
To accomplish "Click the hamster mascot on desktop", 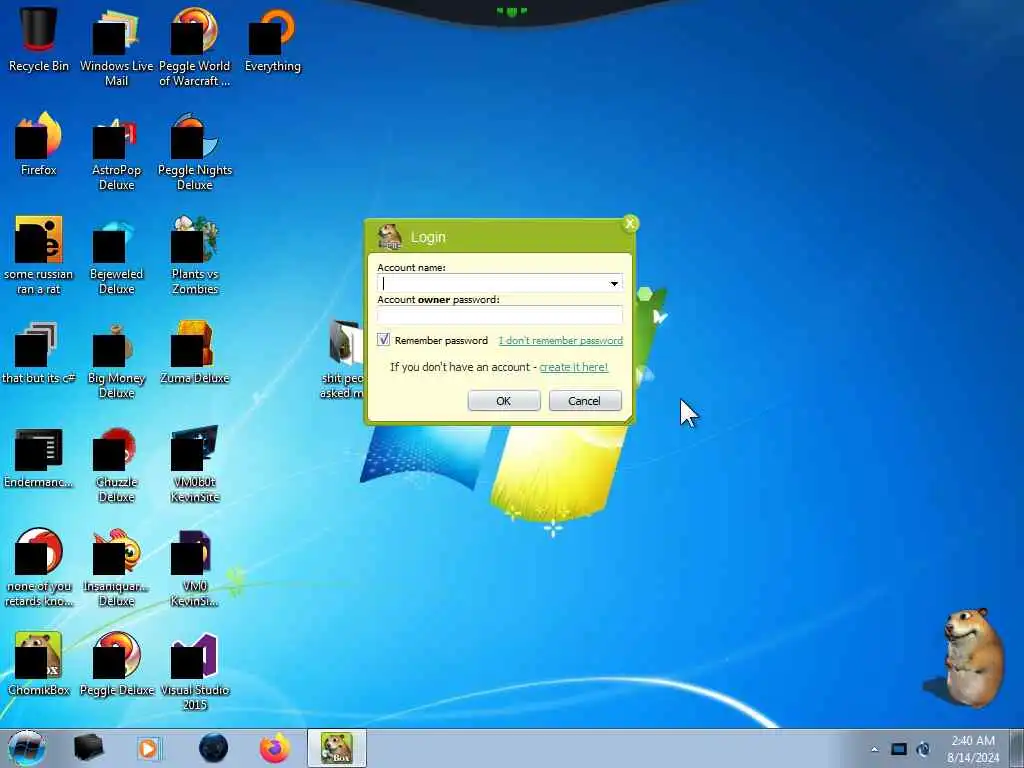I will click(x=972, y=656).
